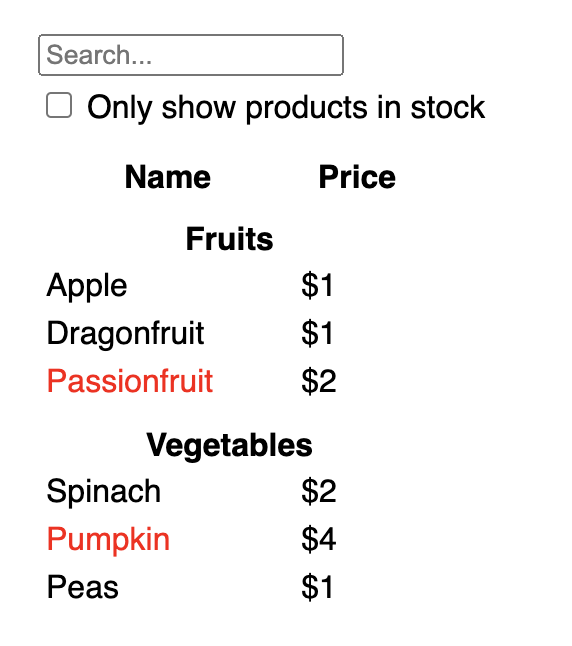The image size is (572, 646).
Task: Select the Dragonfruit product name
Action: pyautogui.click(x=125, y=333)
